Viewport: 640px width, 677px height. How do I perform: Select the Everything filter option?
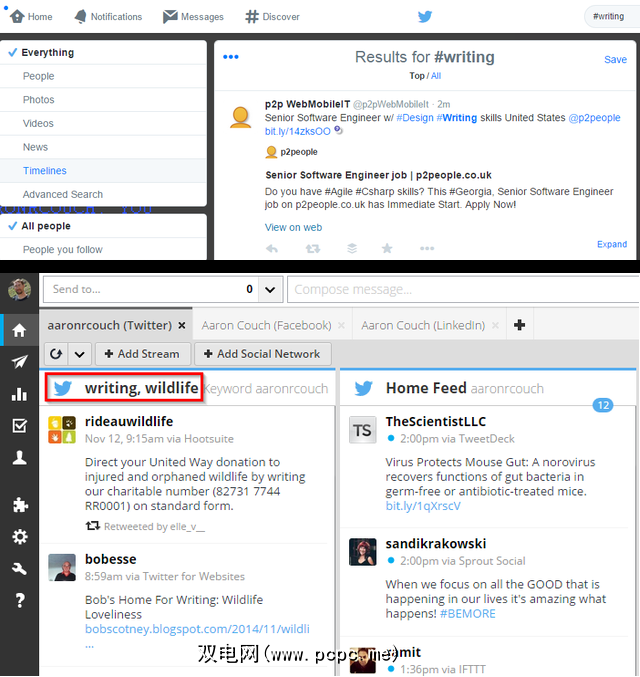[x=48, y=53]
